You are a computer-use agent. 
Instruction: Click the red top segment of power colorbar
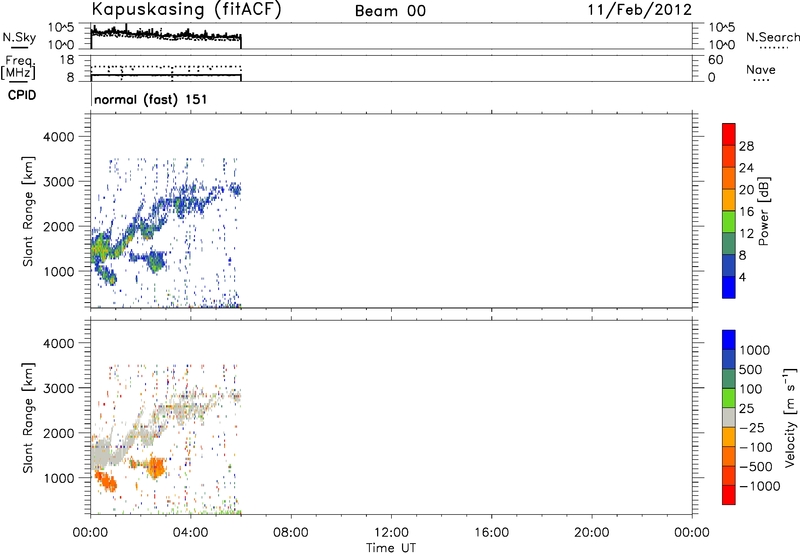tap(729, 134)
